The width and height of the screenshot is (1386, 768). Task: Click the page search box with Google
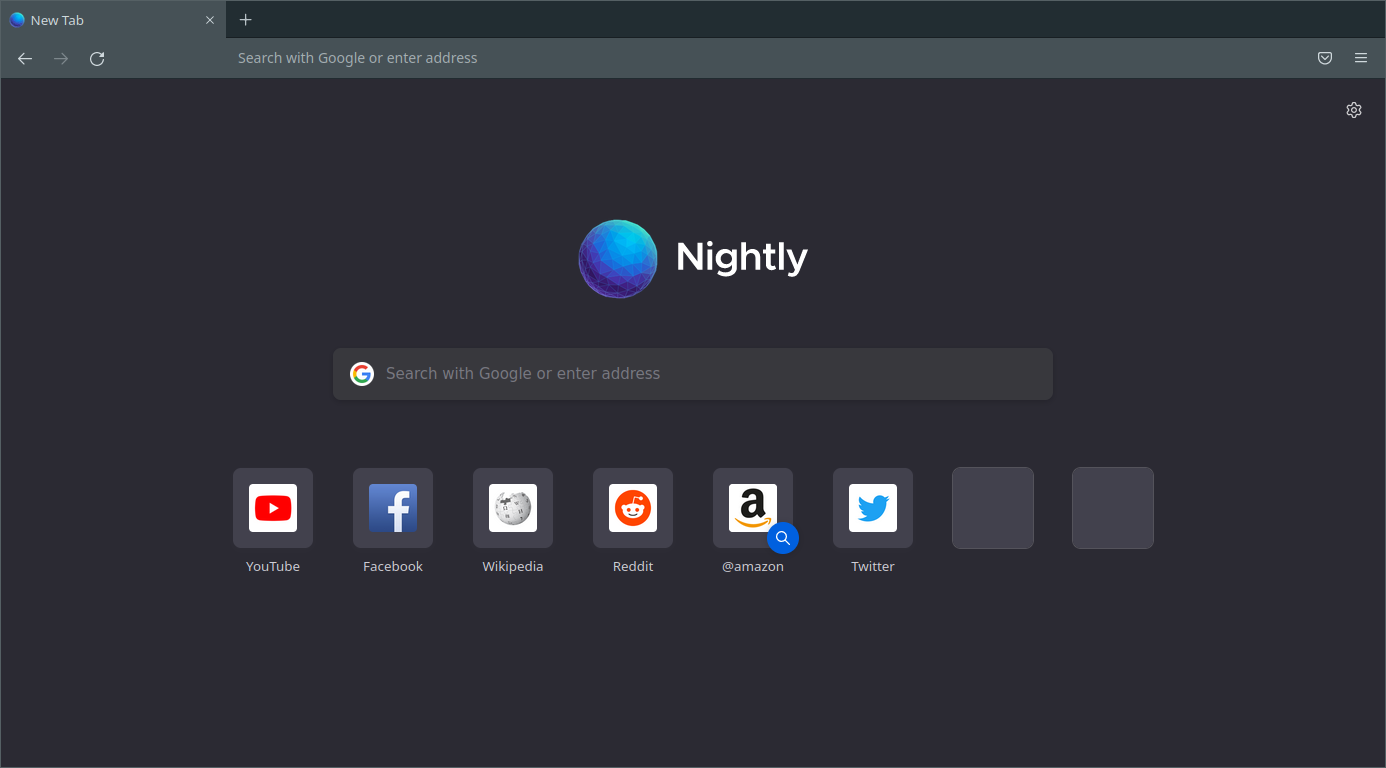(x=693, y=374)
